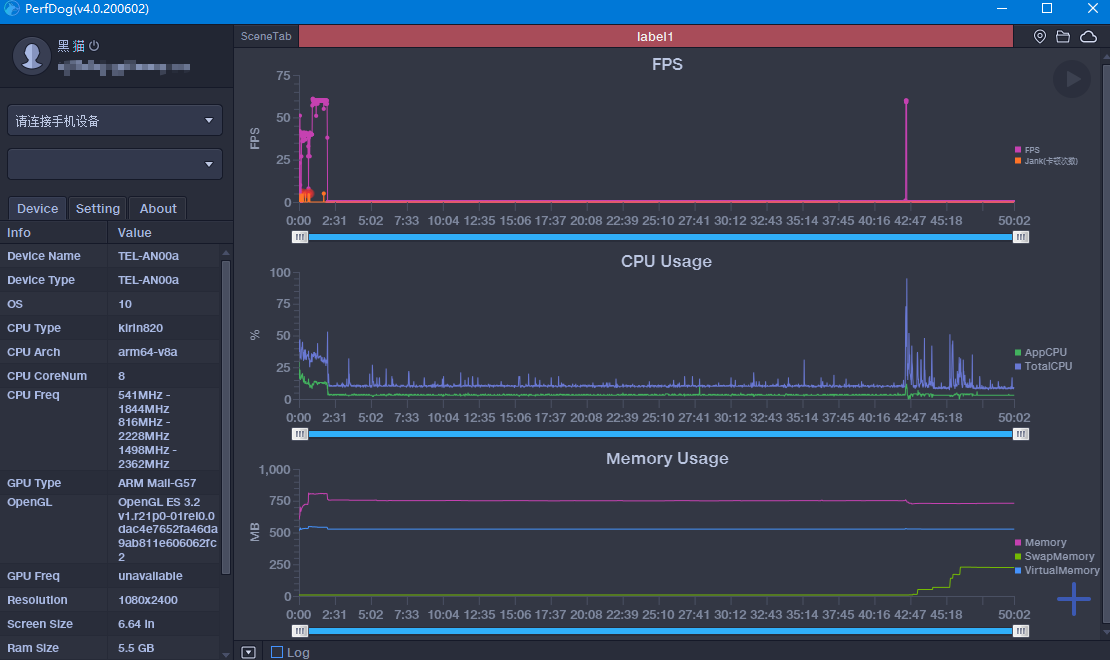Click the location pin icon
Image resolution: width=1110 pixels, height=660 pixels.
click(1040, 37)
